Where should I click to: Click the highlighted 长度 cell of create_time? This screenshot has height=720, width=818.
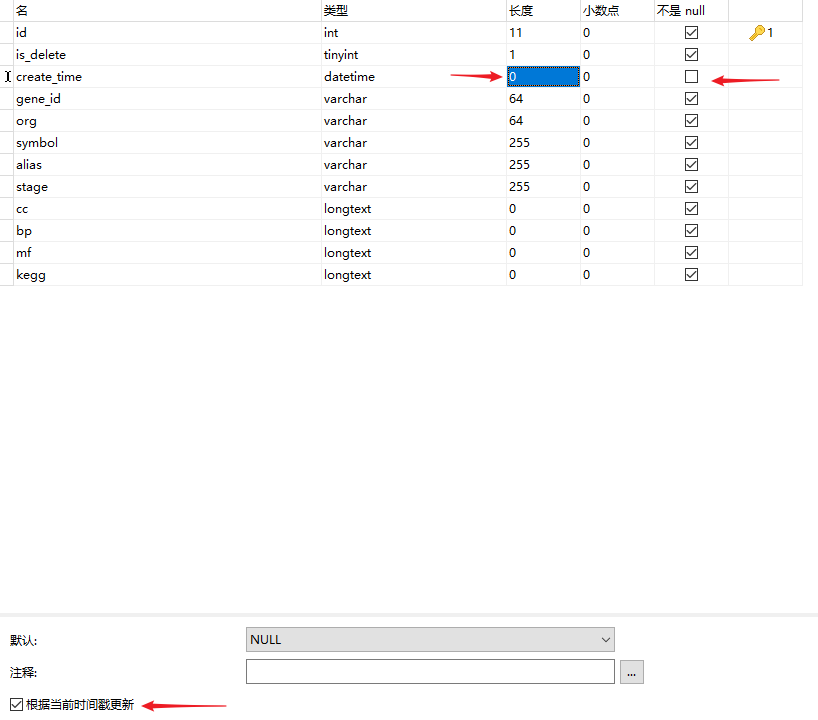click(x=540, y=76)
